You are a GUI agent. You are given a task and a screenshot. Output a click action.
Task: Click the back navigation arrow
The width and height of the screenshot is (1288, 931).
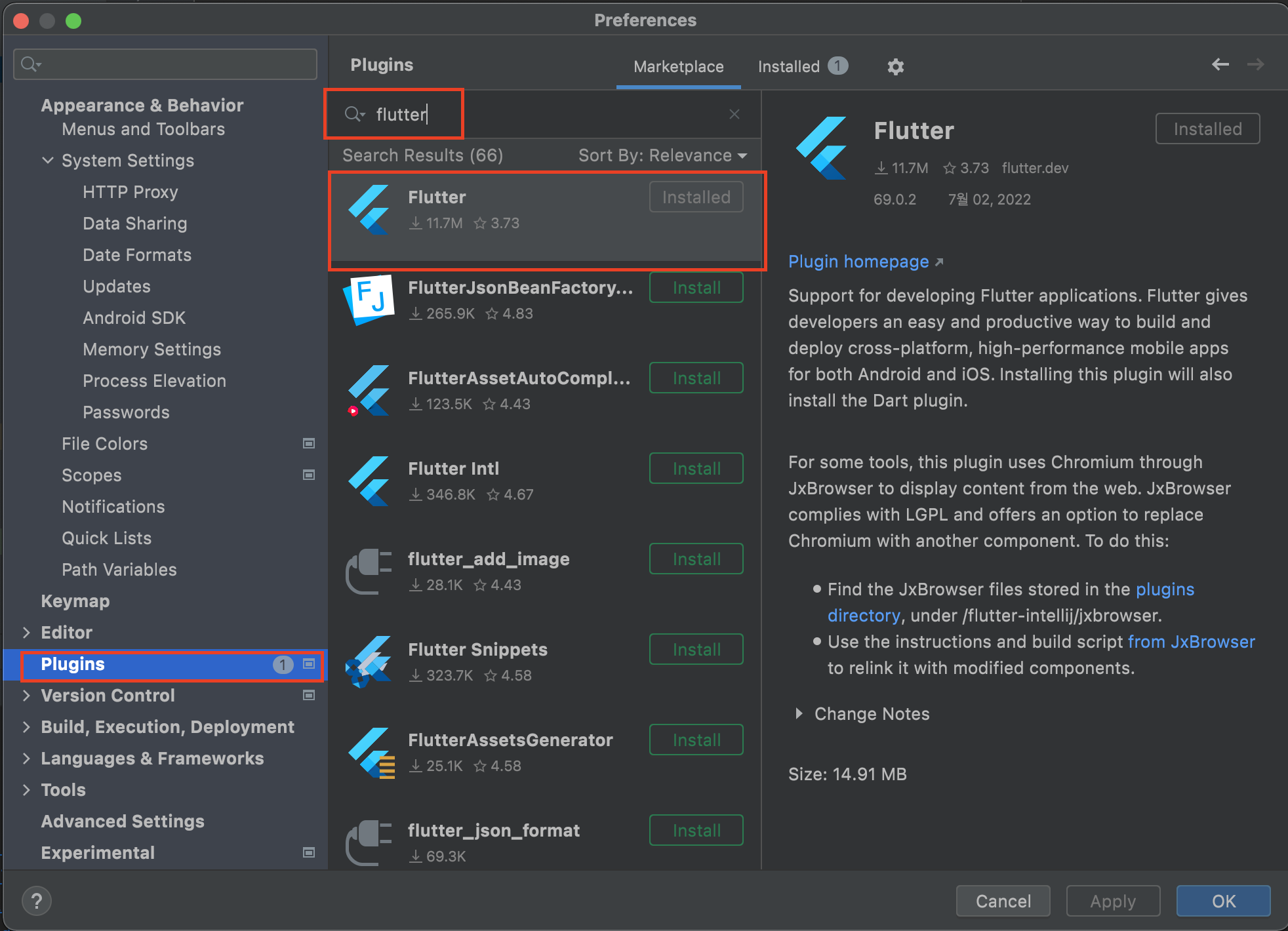(x=1220, y=64)
